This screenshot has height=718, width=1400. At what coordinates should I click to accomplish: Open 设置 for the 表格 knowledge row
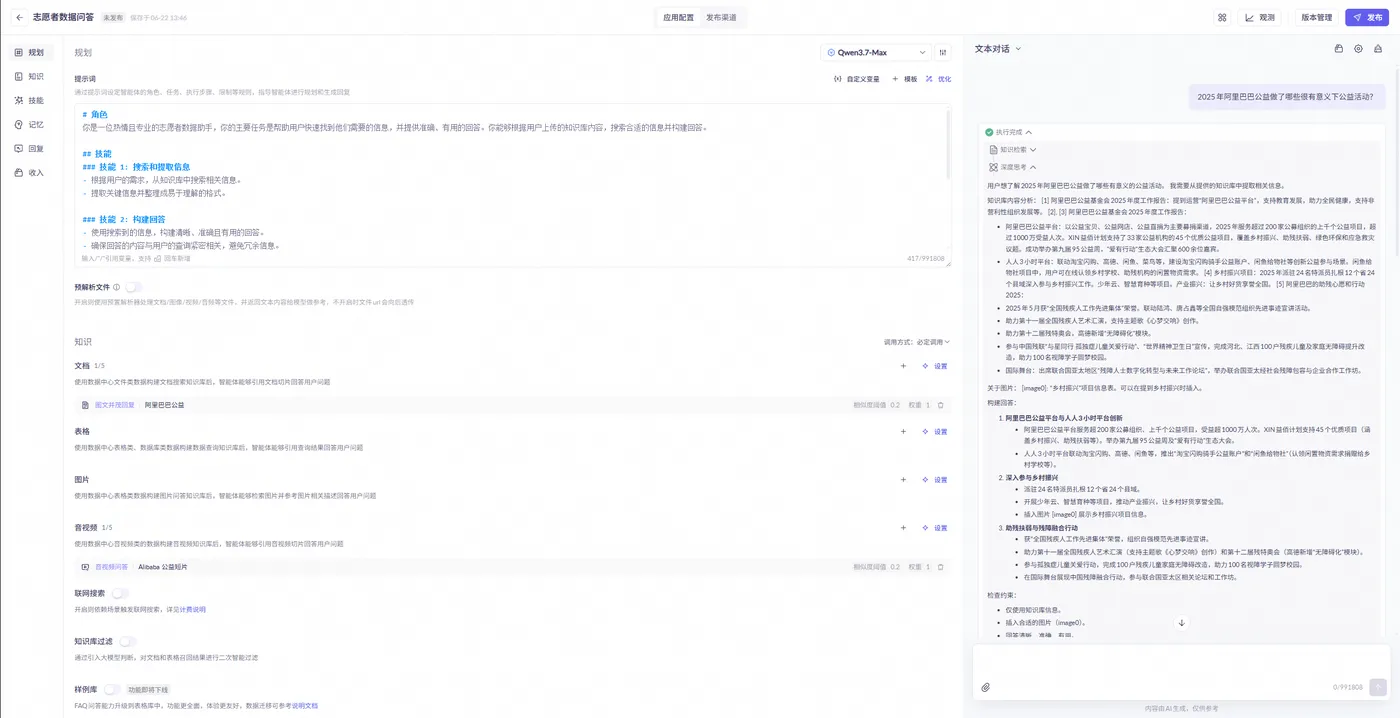tap(935, 431)
